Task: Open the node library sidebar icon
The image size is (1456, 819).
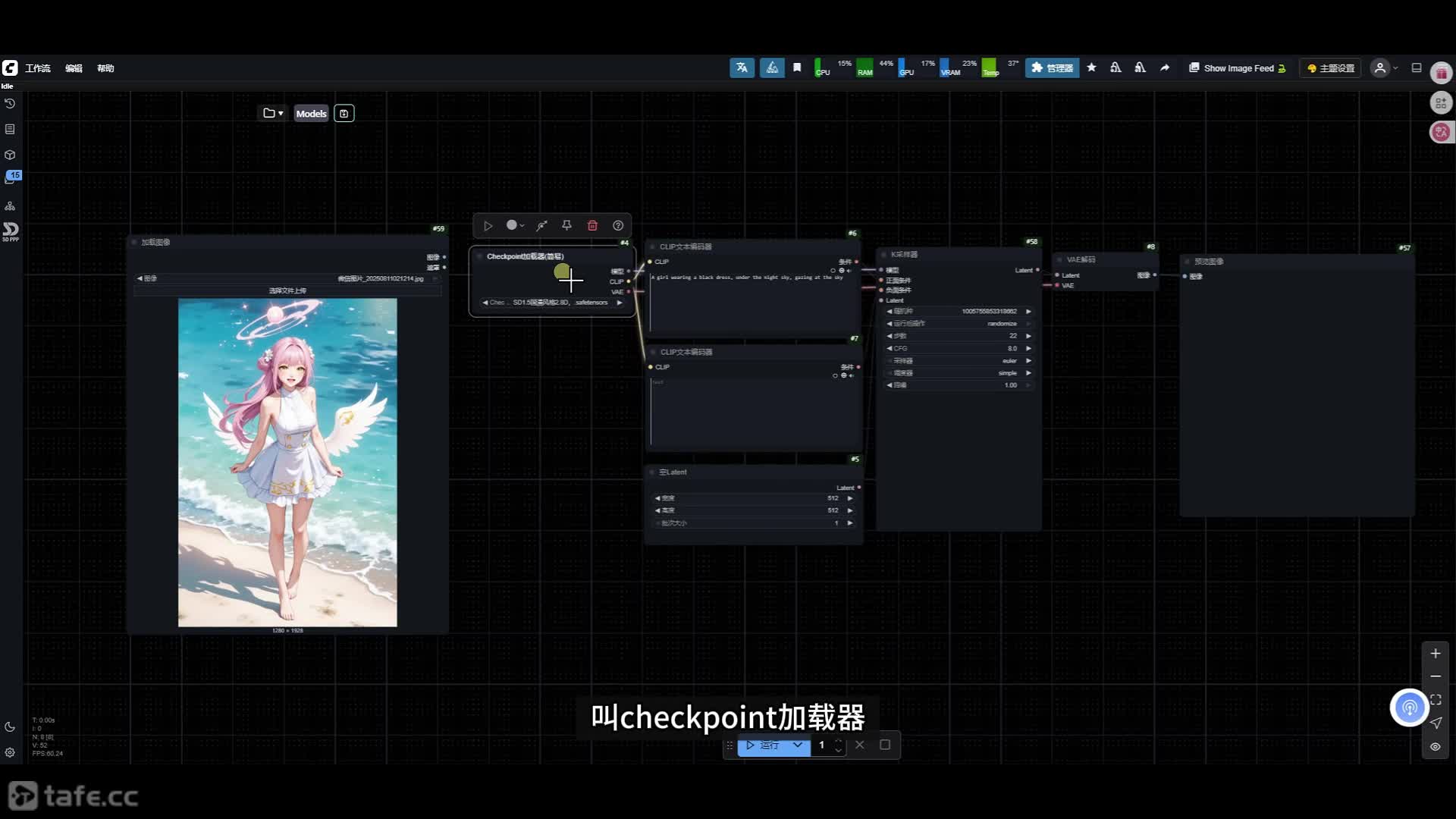Action: click(x=10, y=129)
